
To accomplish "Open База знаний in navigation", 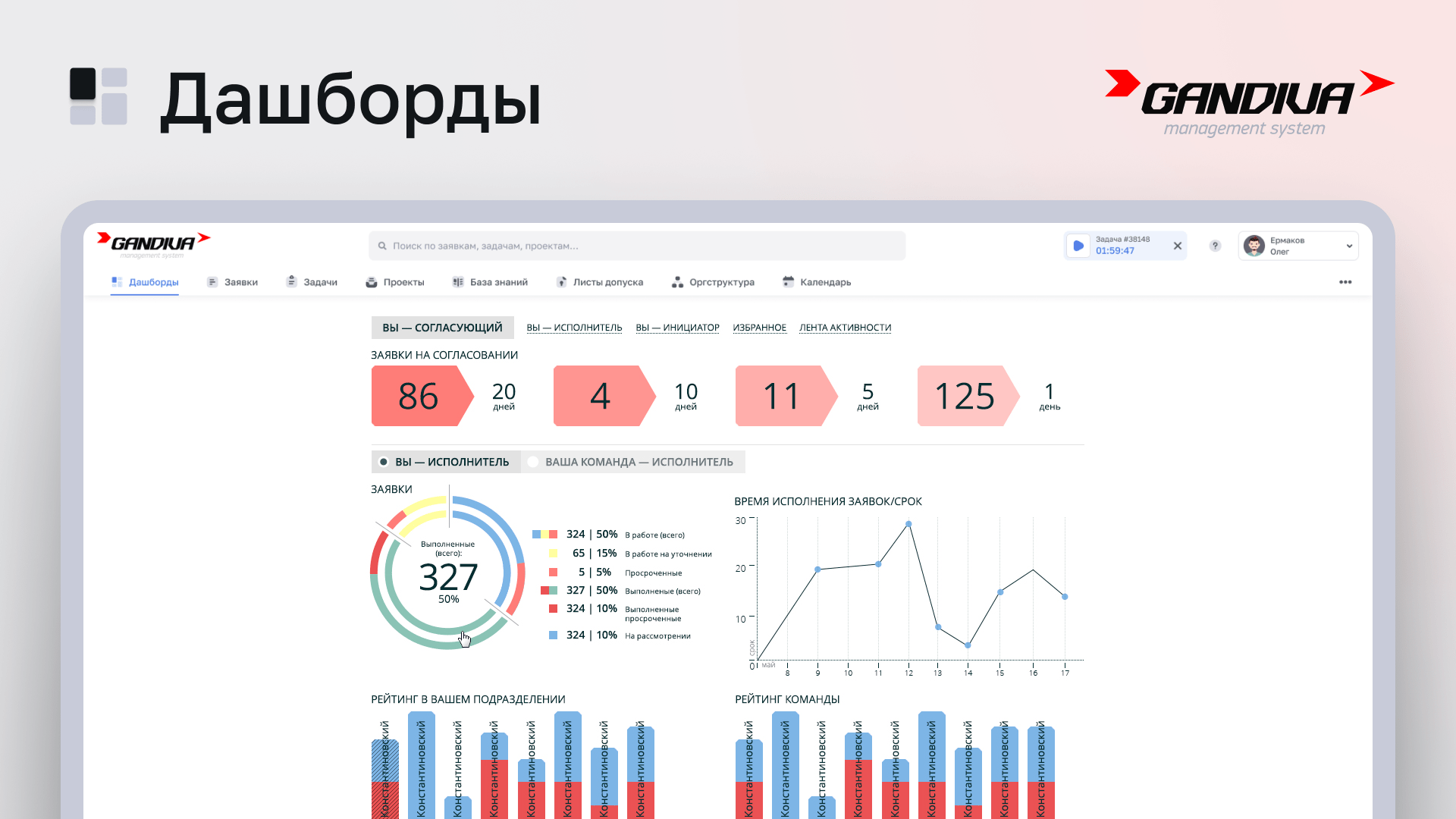I will point(490,282).
